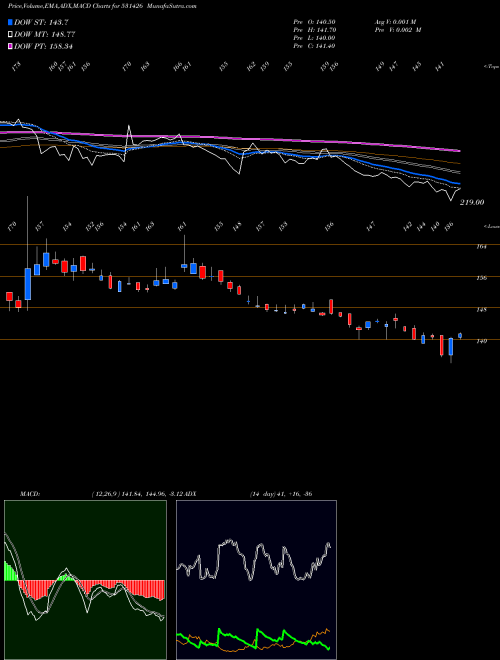500x660 pixels.
Task: Click the MACD (12,26,9) parameter values
Action: point(138,494)
